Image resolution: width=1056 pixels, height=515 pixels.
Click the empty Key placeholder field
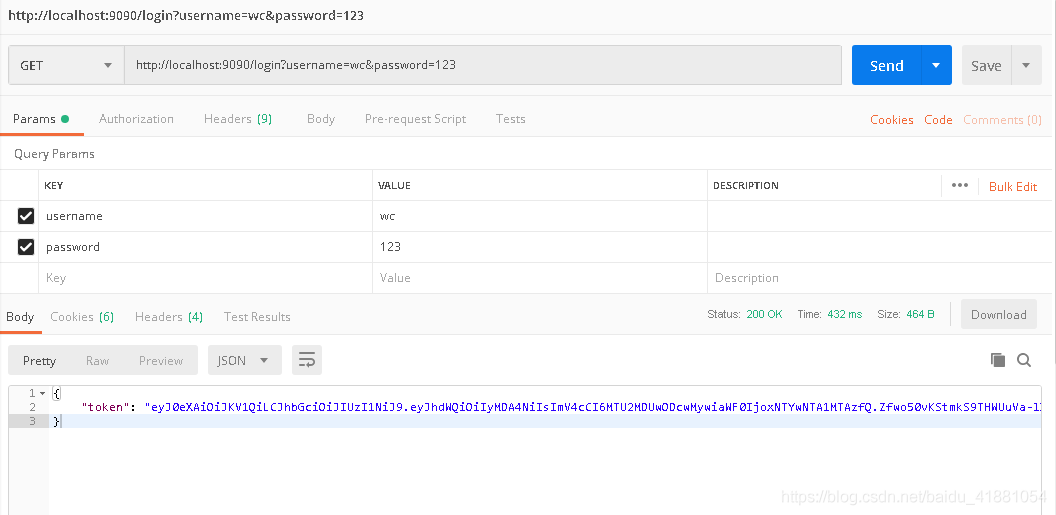(x=205, y=278)
